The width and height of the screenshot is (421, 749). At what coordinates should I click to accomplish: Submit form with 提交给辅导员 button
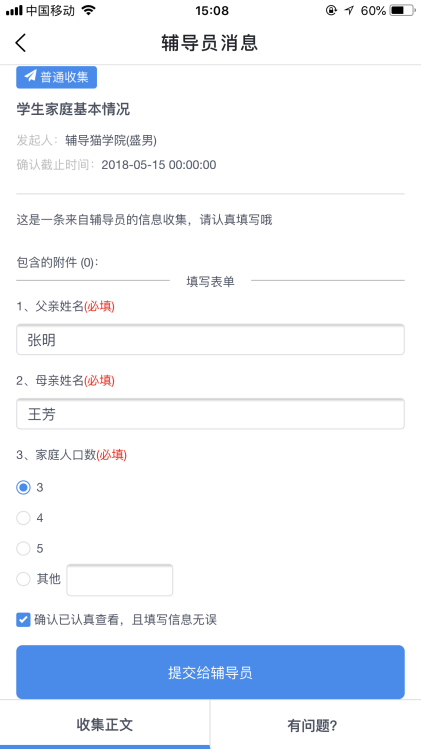point(210,672)
